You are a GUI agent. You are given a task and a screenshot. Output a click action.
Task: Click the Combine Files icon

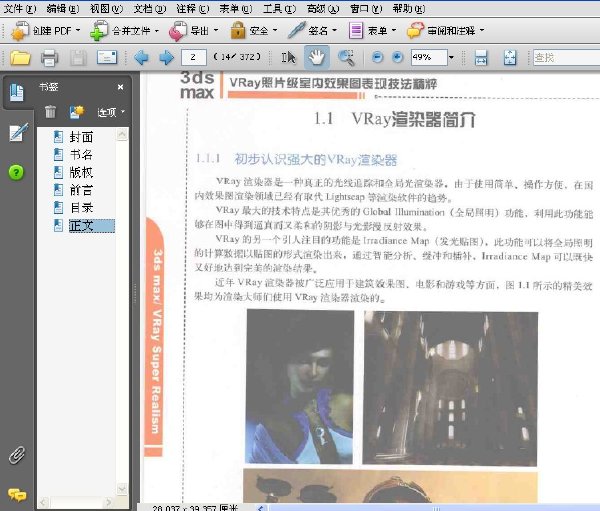pos(99,31)
